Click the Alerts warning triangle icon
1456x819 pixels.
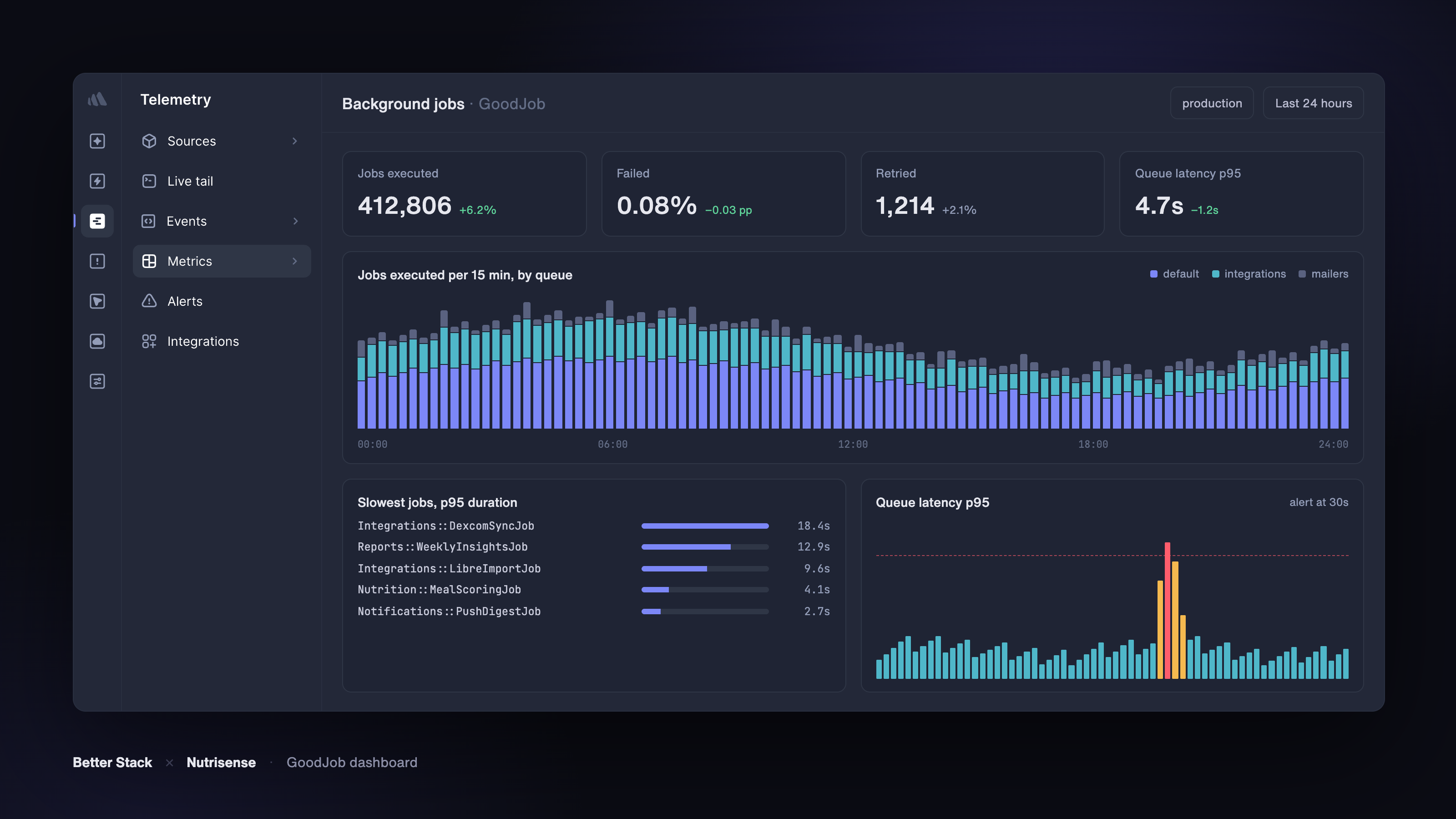point(149,301)
